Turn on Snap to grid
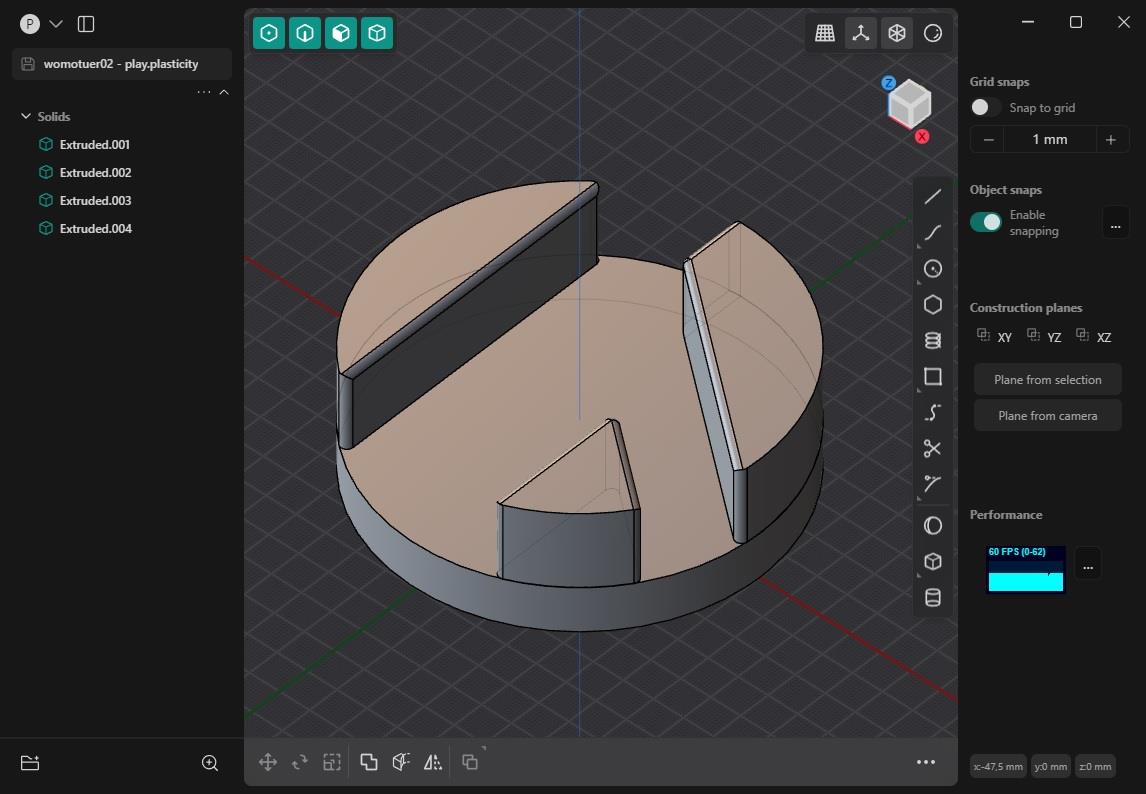 point(985,108)
